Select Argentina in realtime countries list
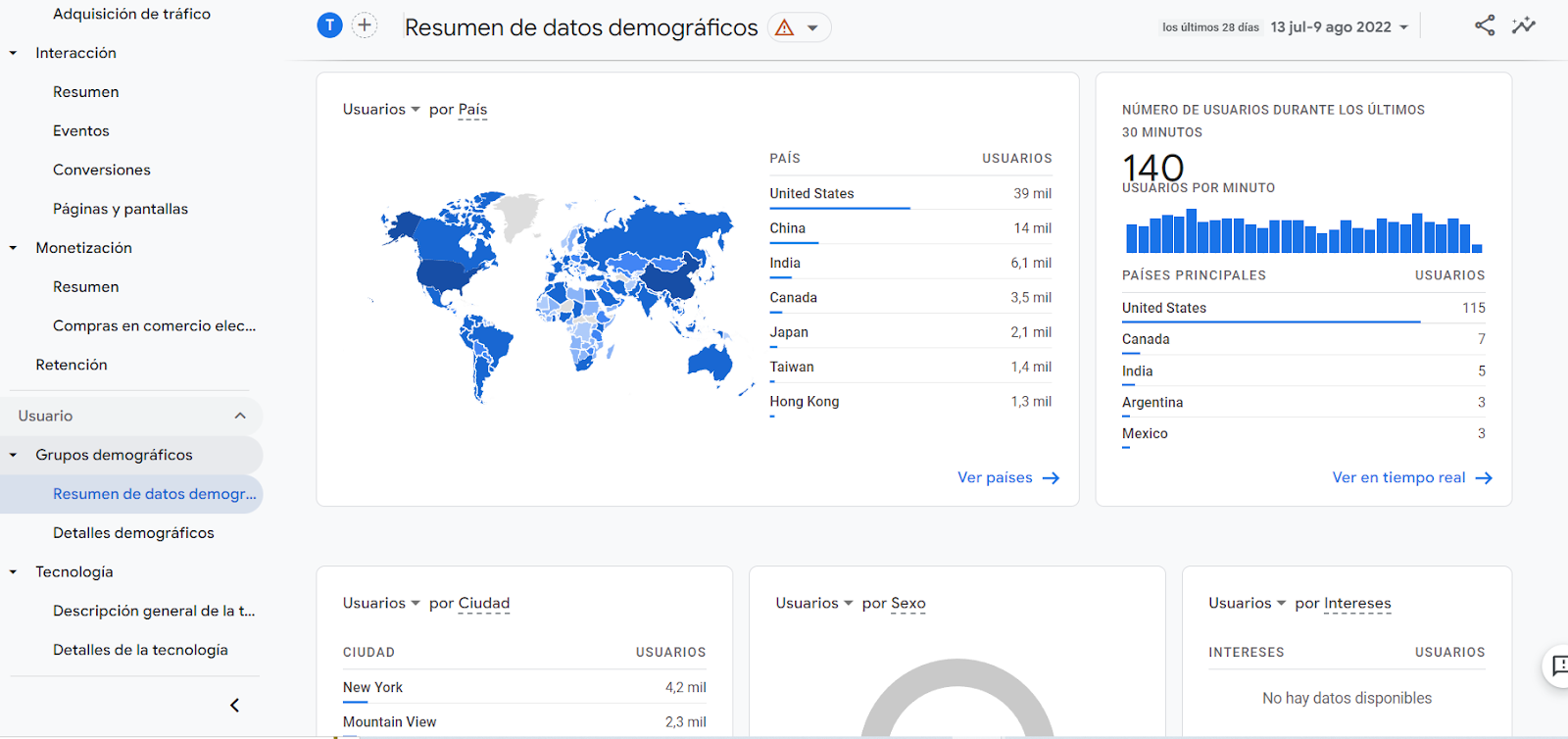Viewport: 1568px width, 739px height. [1303, 402]
